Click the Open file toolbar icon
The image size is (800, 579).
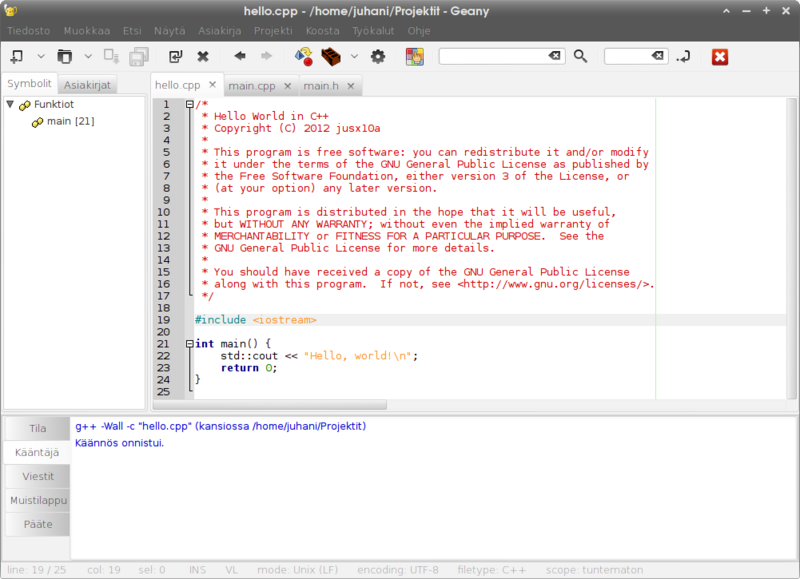tap(65, 56)
